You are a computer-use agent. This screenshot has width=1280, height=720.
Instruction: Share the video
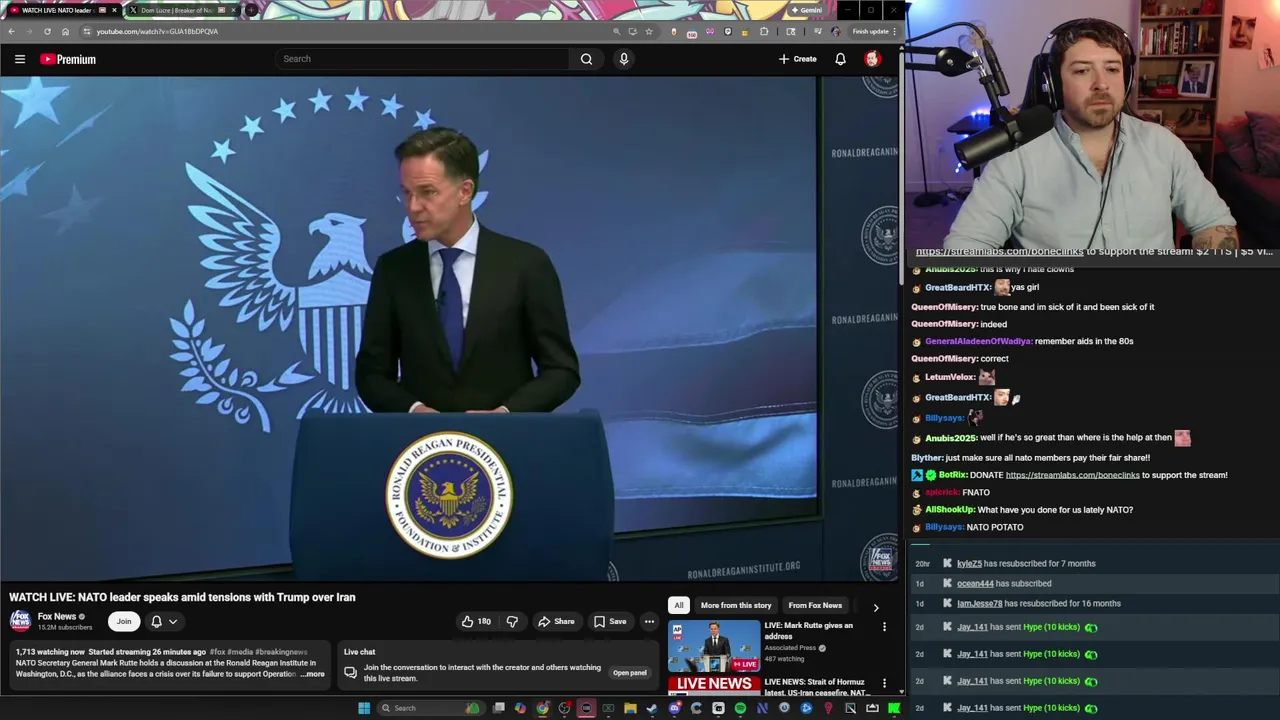click(556, 621)
